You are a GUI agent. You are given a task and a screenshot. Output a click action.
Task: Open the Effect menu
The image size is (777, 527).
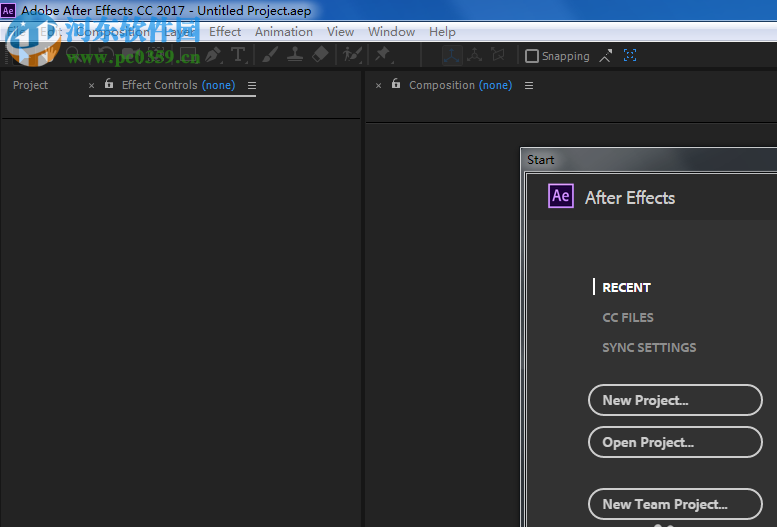pos(225,32)
